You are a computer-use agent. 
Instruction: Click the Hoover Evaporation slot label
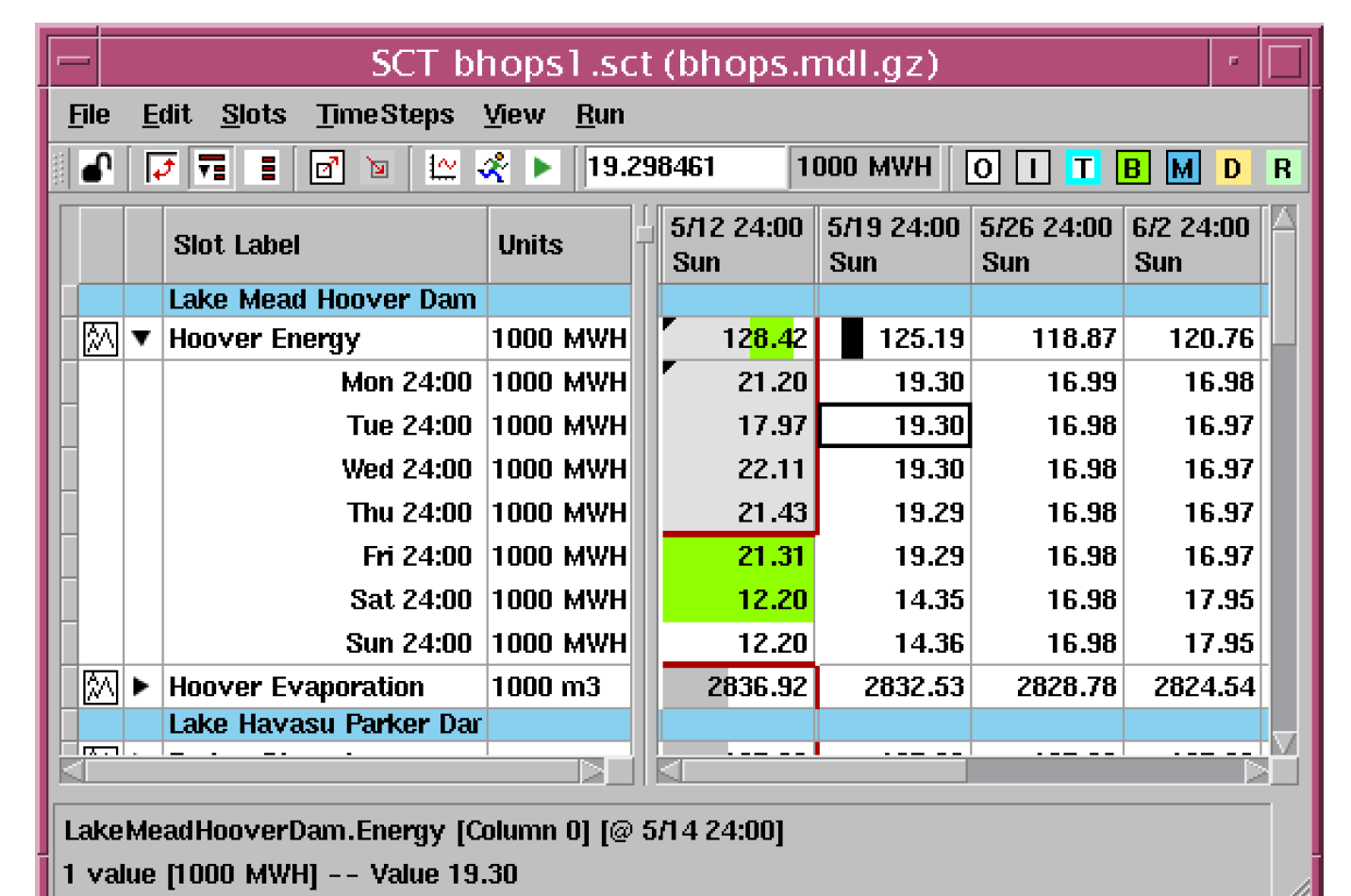pyautogui.click(x=296, y=687)
